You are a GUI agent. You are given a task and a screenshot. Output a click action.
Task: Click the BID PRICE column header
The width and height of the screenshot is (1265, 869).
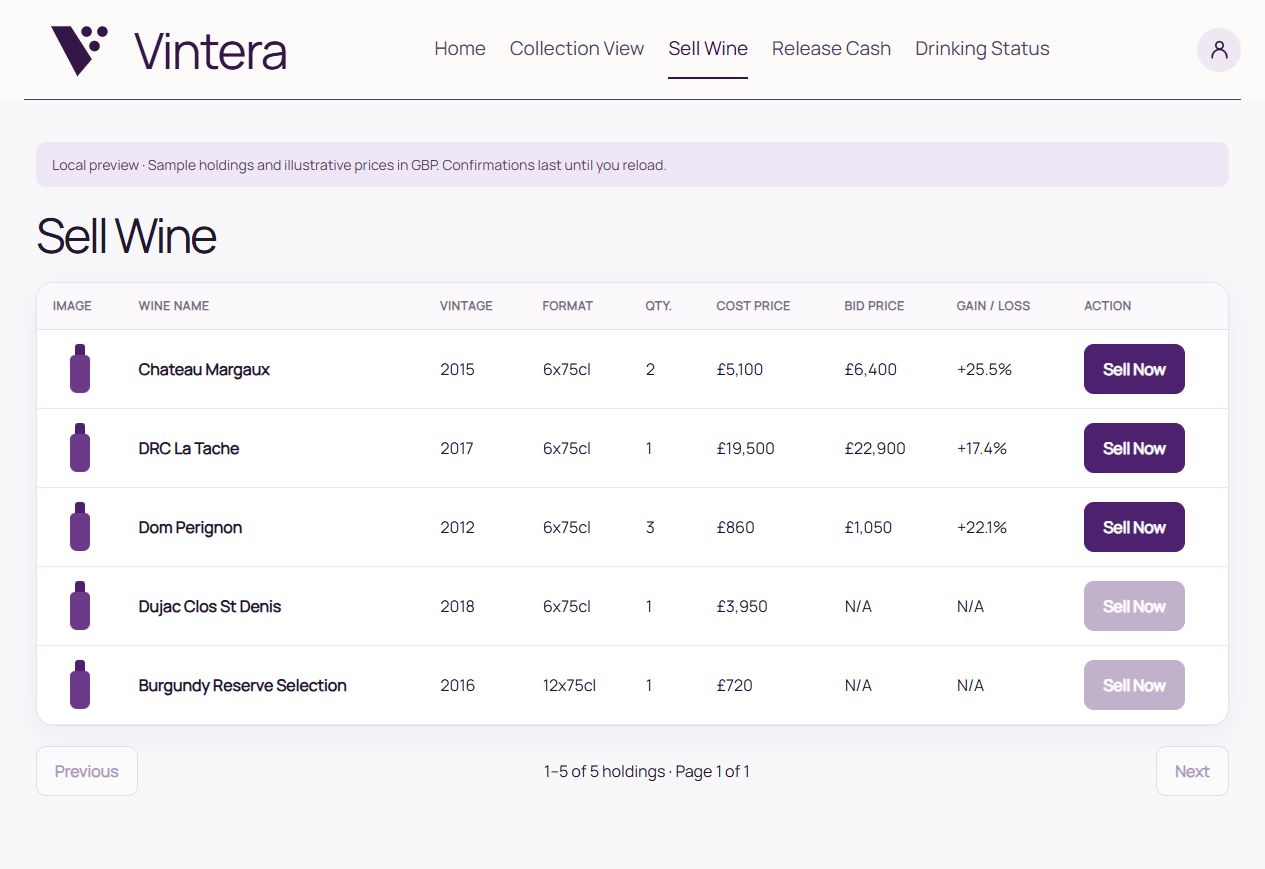pos(874,306)
